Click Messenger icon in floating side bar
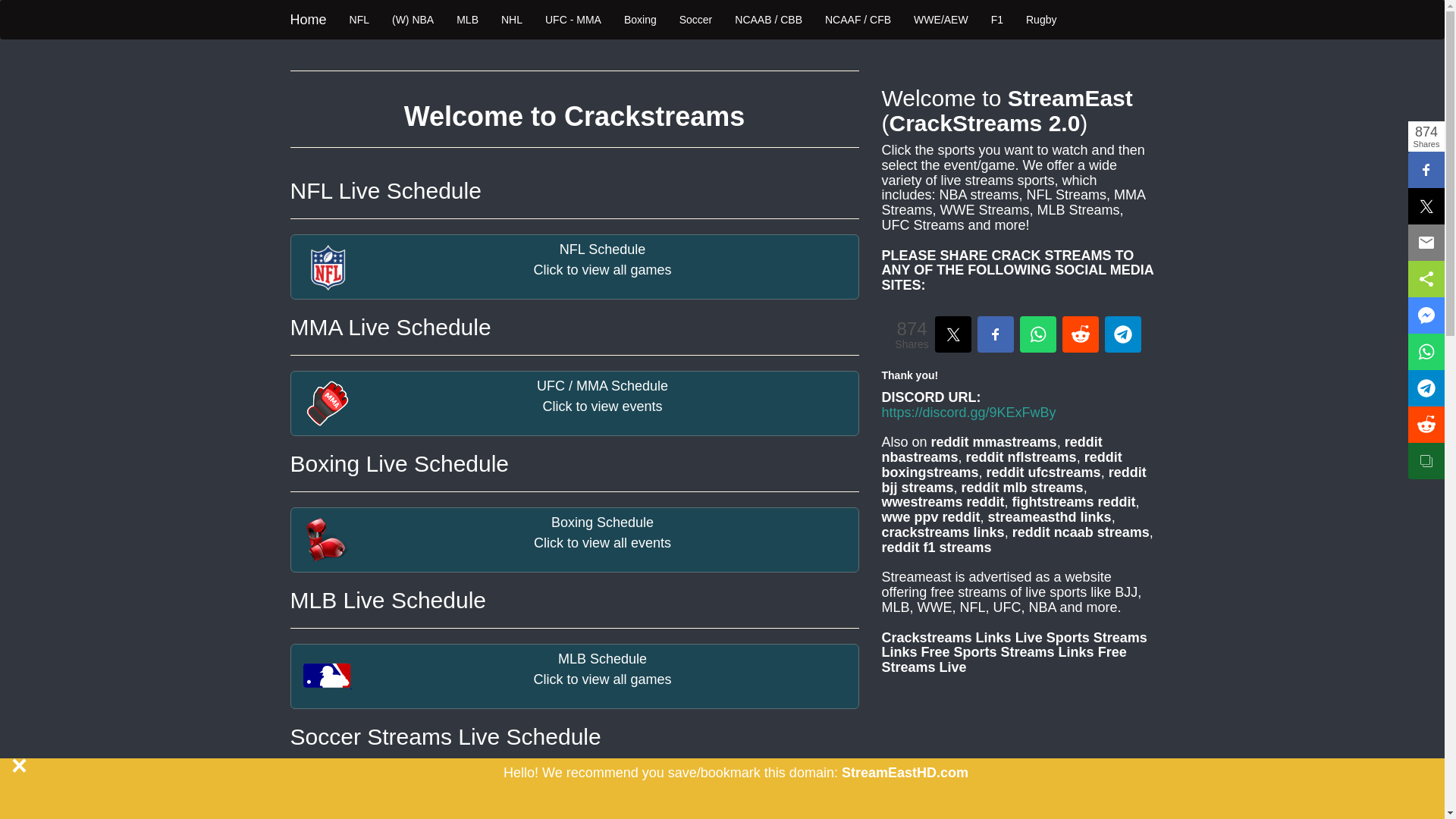This screenshot has width=1456, height=819. 1426,315
